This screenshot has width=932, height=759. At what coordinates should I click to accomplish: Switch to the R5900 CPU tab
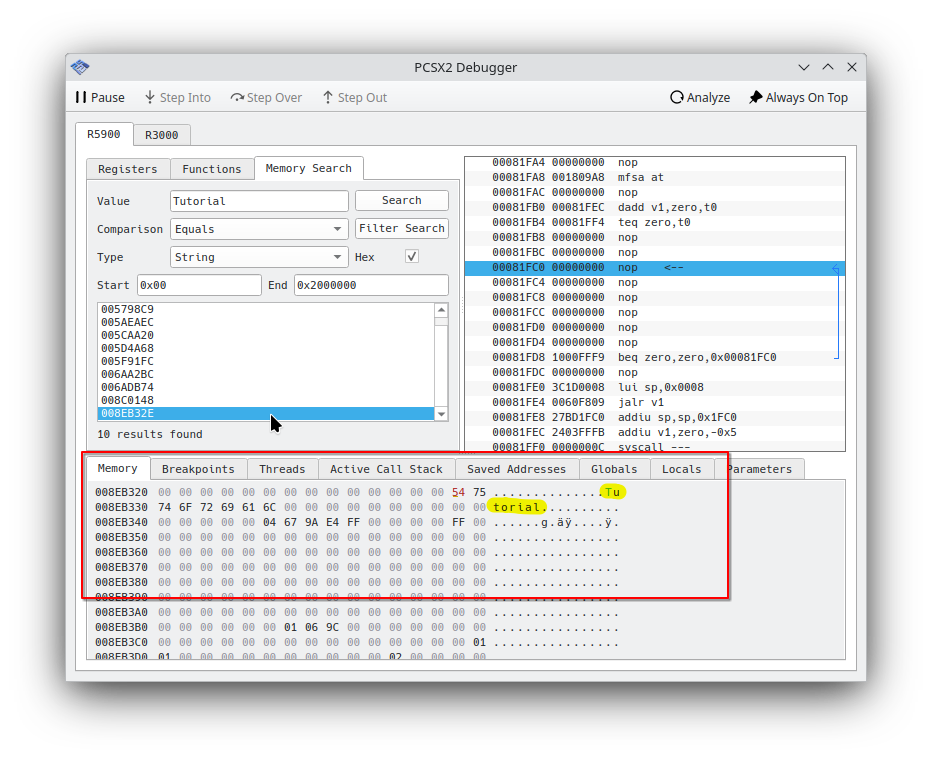104,134
